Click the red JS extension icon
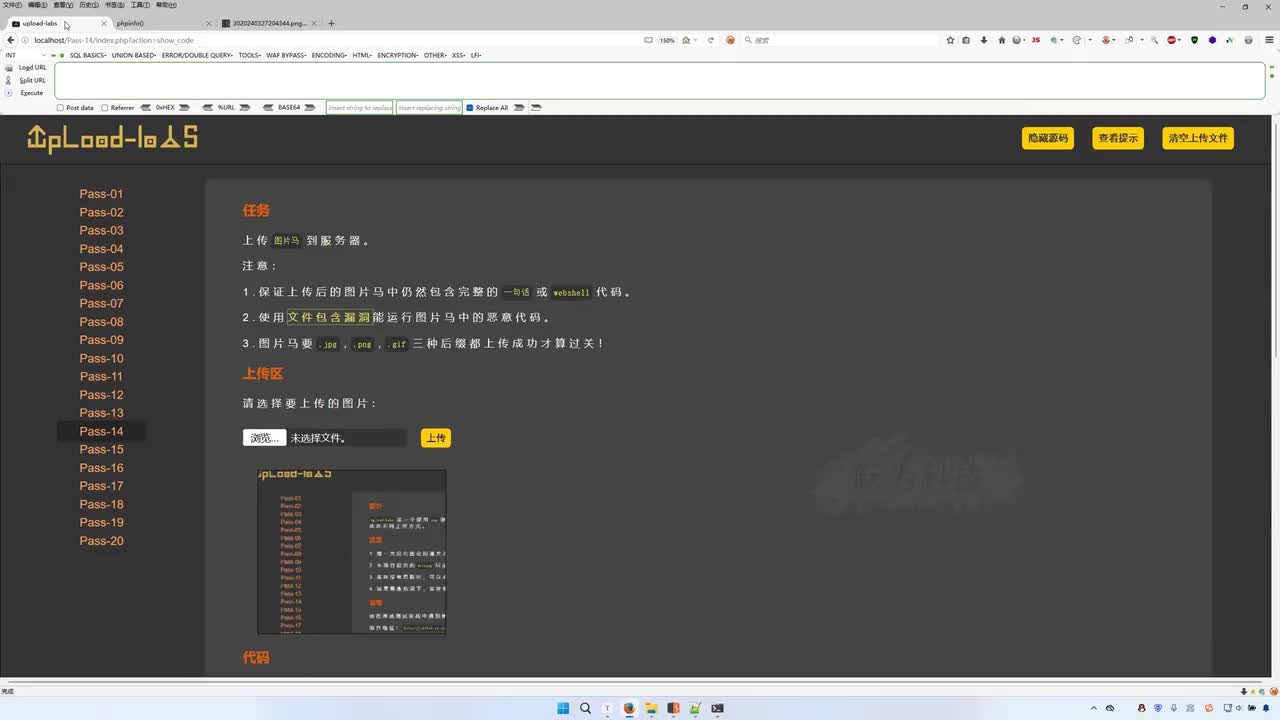This screenshot has height=720, width=1280. (1036, 40)
